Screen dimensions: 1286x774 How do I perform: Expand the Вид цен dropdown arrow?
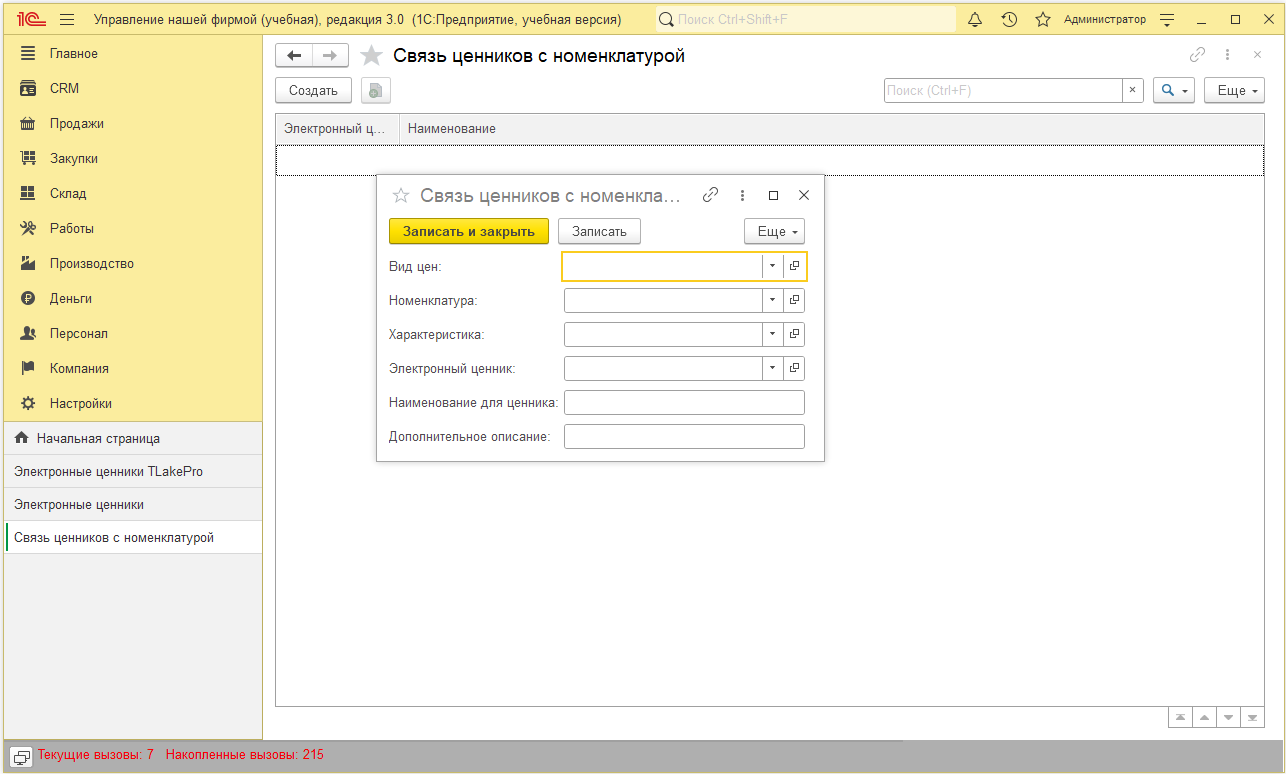coord(772,266)
